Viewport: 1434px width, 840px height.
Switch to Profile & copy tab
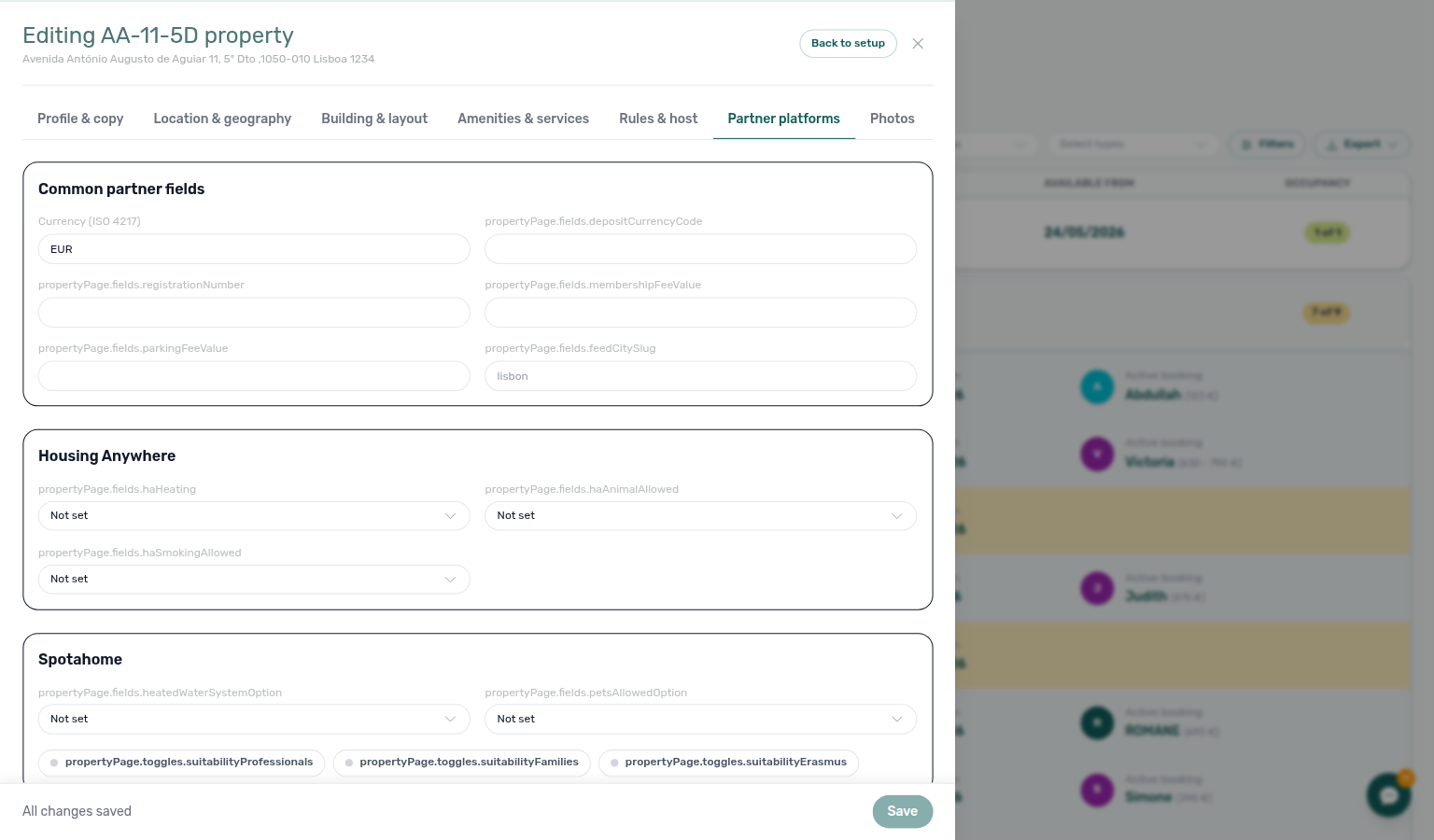80,119
